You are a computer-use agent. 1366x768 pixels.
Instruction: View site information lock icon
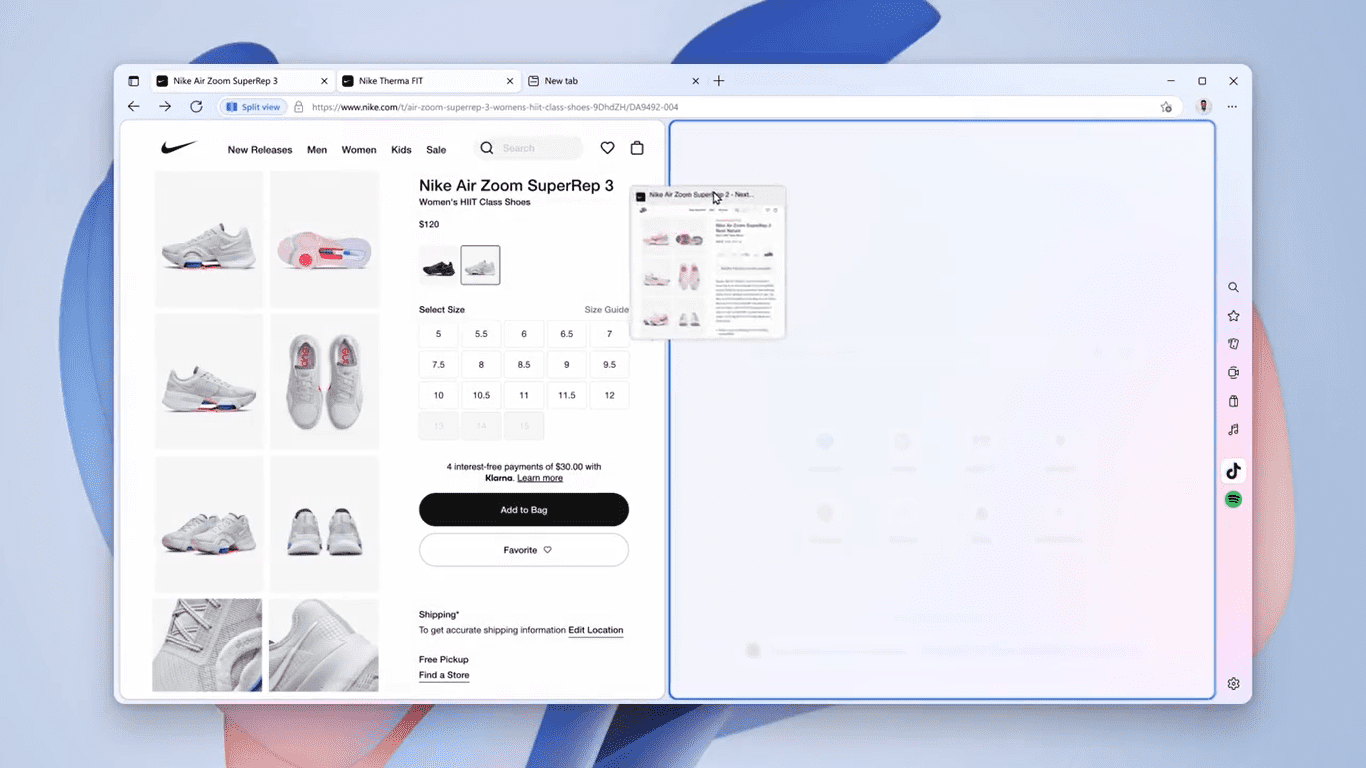click(298, 107)
